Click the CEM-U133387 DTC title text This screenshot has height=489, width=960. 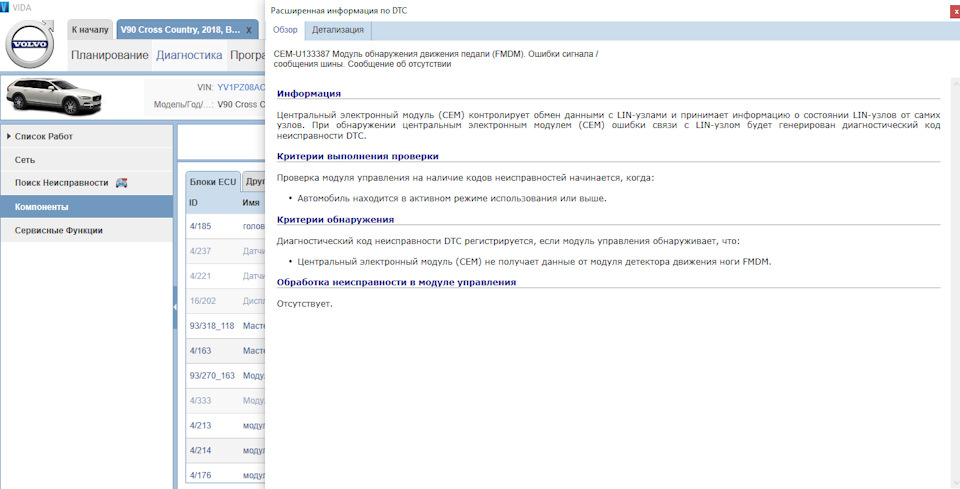pyautogui.click(x=438, y=59)
